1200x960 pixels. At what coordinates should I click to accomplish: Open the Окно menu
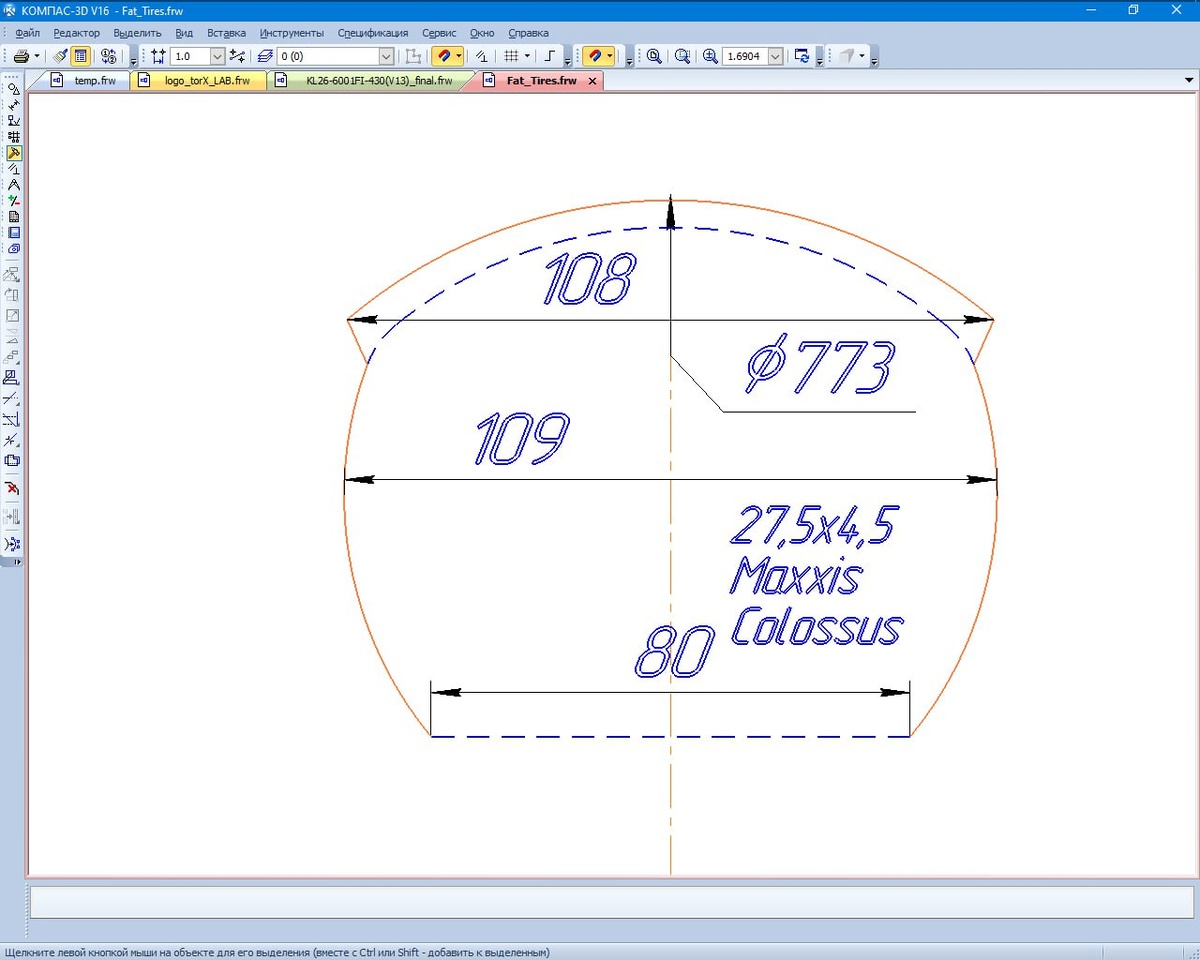pos(482,33)
